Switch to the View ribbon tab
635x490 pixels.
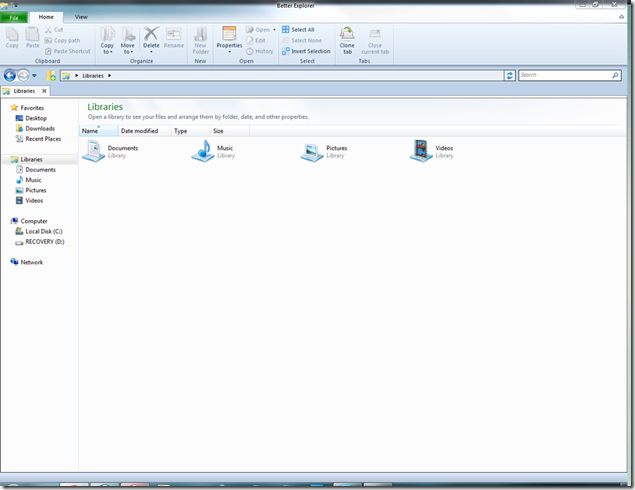pyautogui.click(x=81, y=17)
